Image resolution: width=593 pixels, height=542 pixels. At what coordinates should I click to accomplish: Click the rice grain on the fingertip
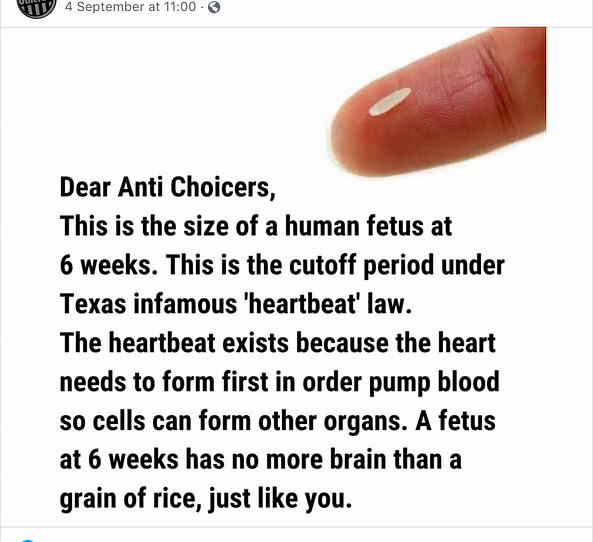coord(390,101)
